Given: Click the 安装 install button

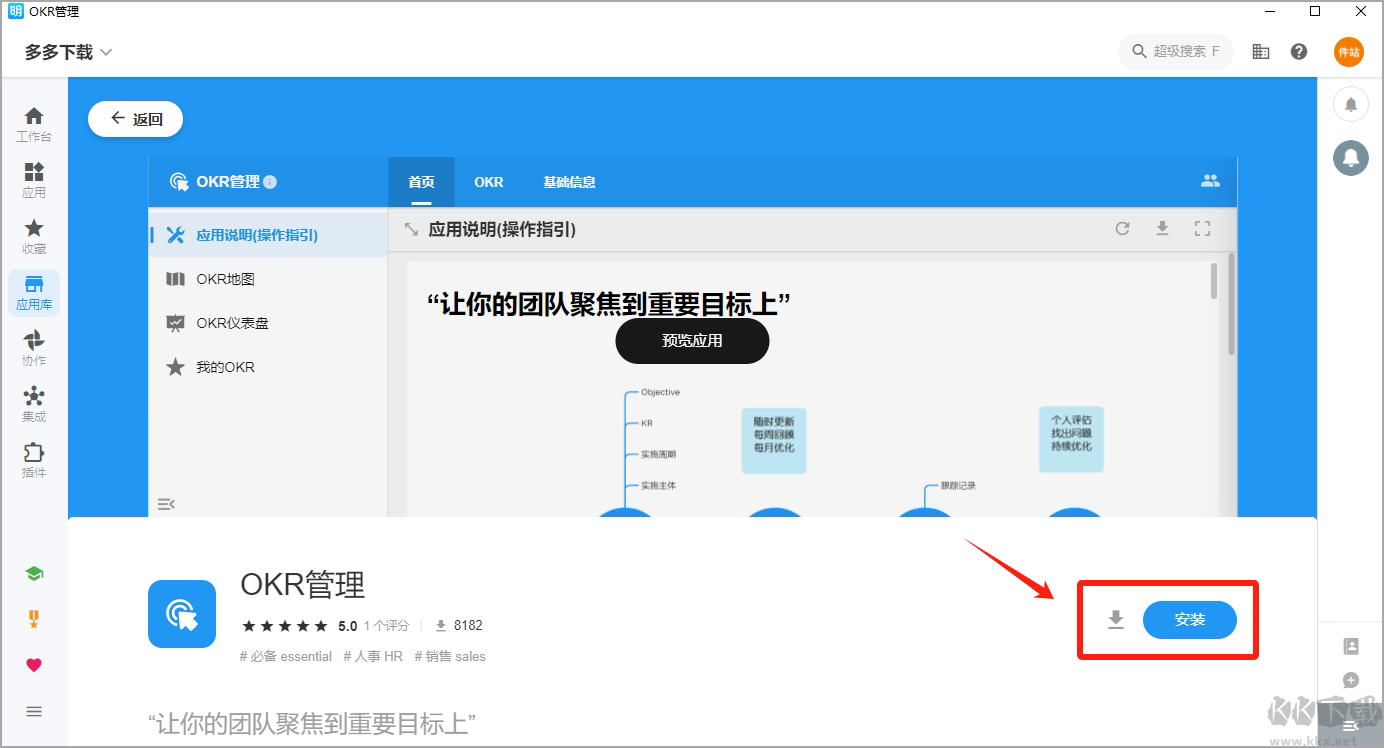Looking at the screenshot, I should [1190, 619].
